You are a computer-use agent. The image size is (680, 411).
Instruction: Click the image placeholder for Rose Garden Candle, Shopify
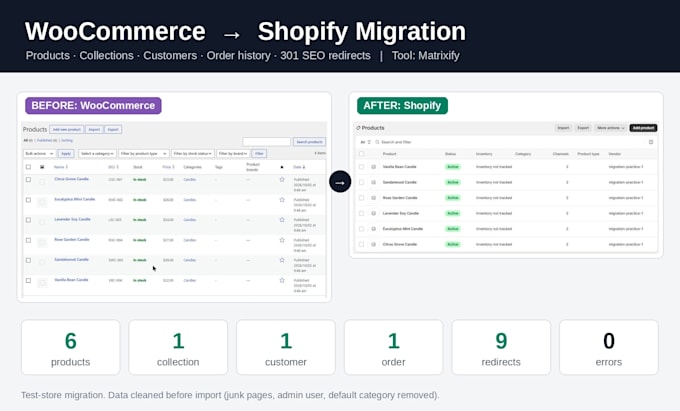click(373, 198)
